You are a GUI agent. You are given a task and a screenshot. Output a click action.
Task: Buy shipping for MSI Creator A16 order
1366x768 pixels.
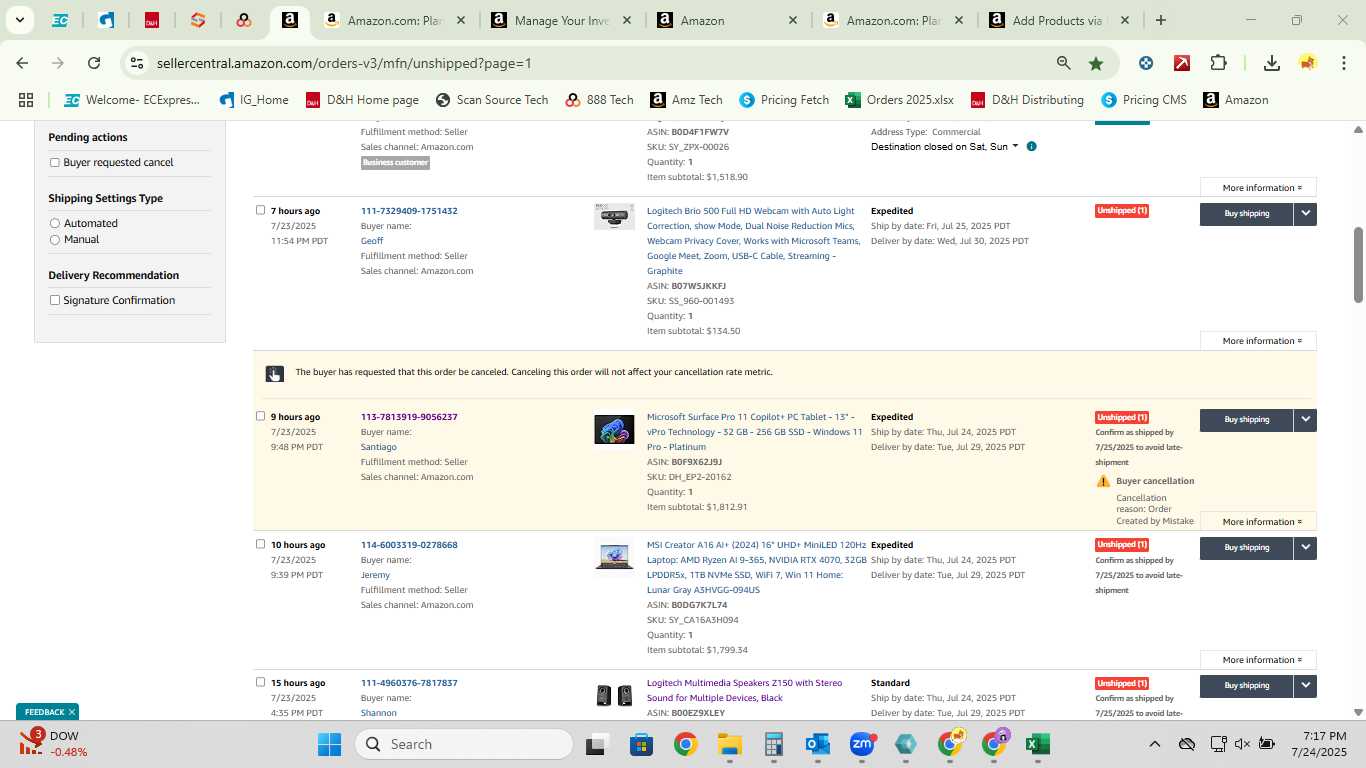[1246, 547]
